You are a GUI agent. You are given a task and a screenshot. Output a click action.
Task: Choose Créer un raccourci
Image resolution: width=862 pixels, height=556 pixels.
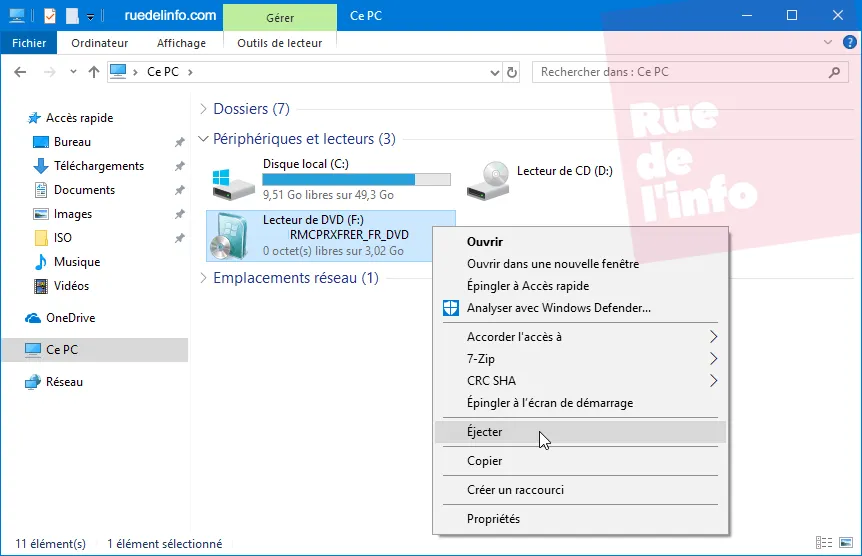(581, 490)
